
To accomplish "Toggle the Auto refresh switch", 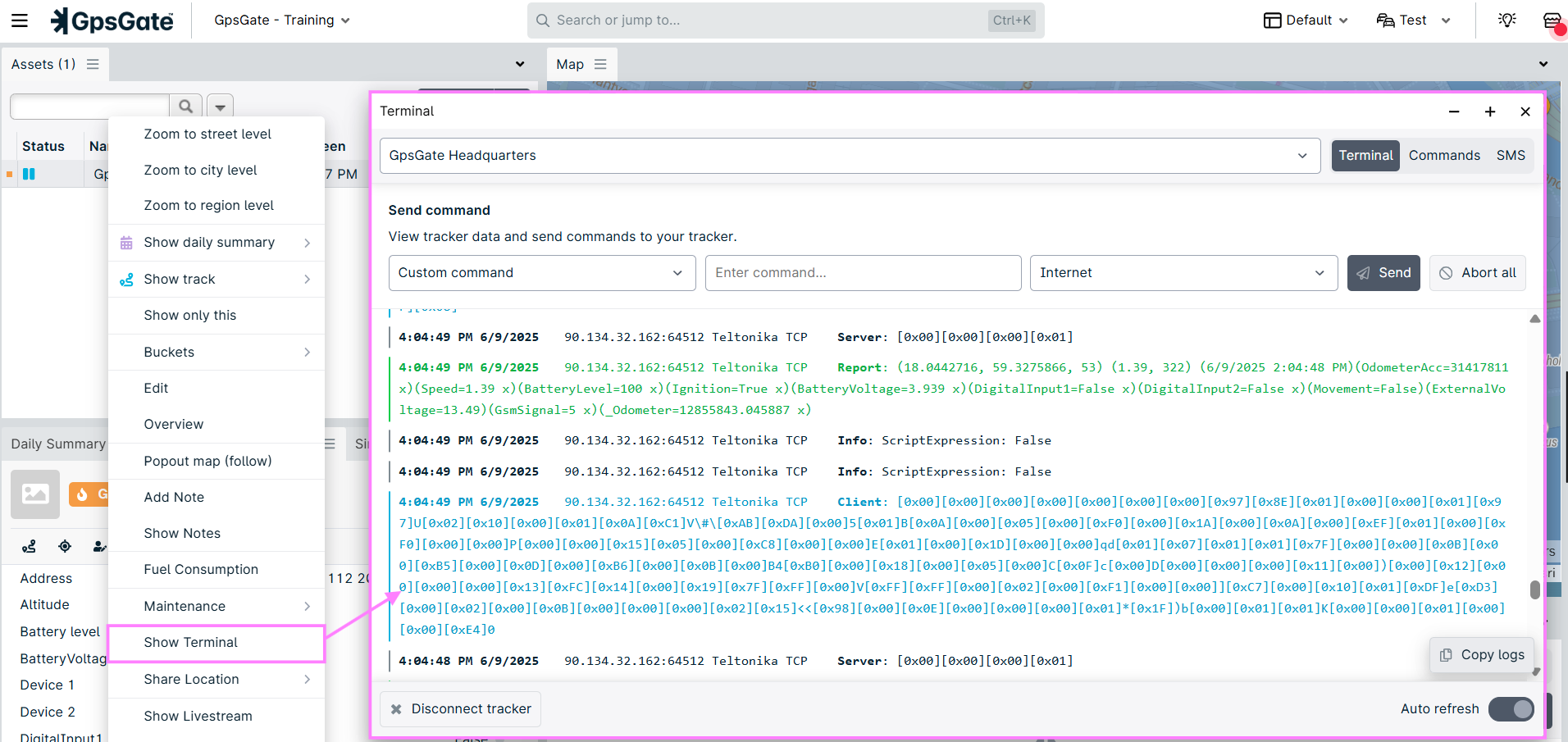I will (x=1511, y=709).
